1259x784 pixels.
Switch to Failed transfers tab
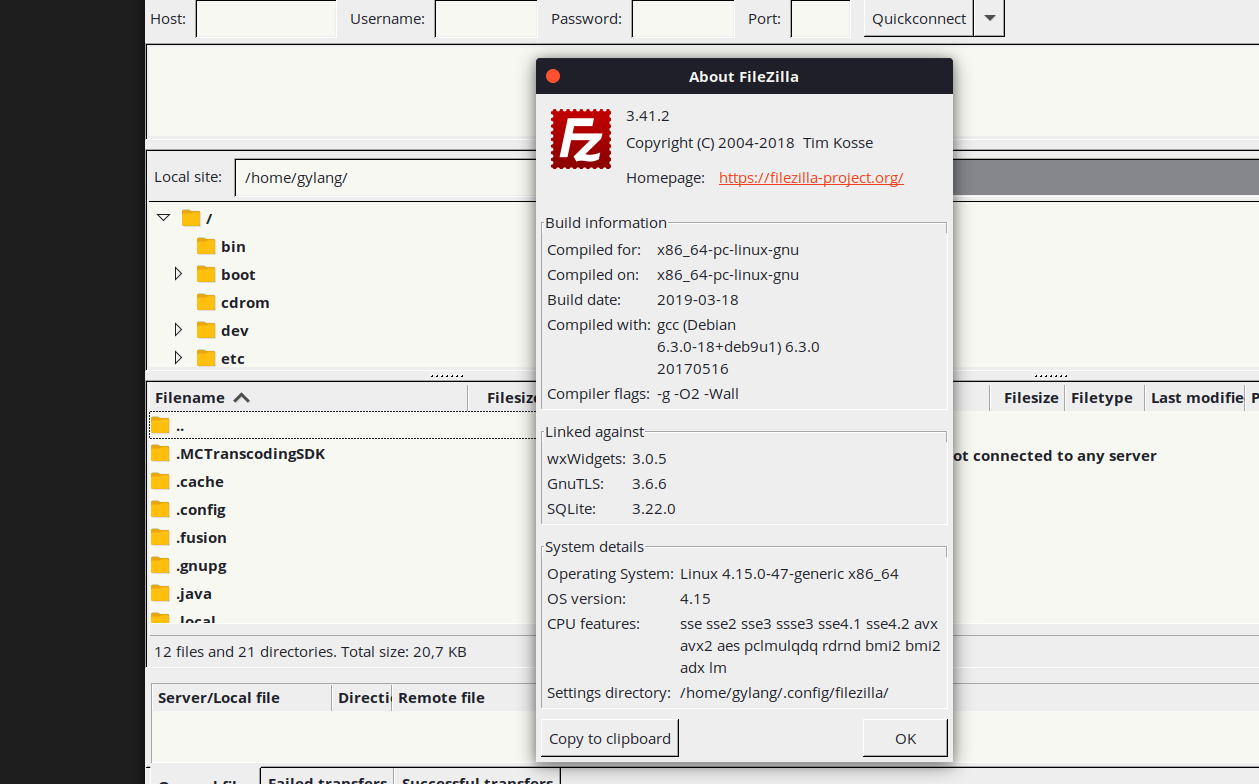pos(327,776)
